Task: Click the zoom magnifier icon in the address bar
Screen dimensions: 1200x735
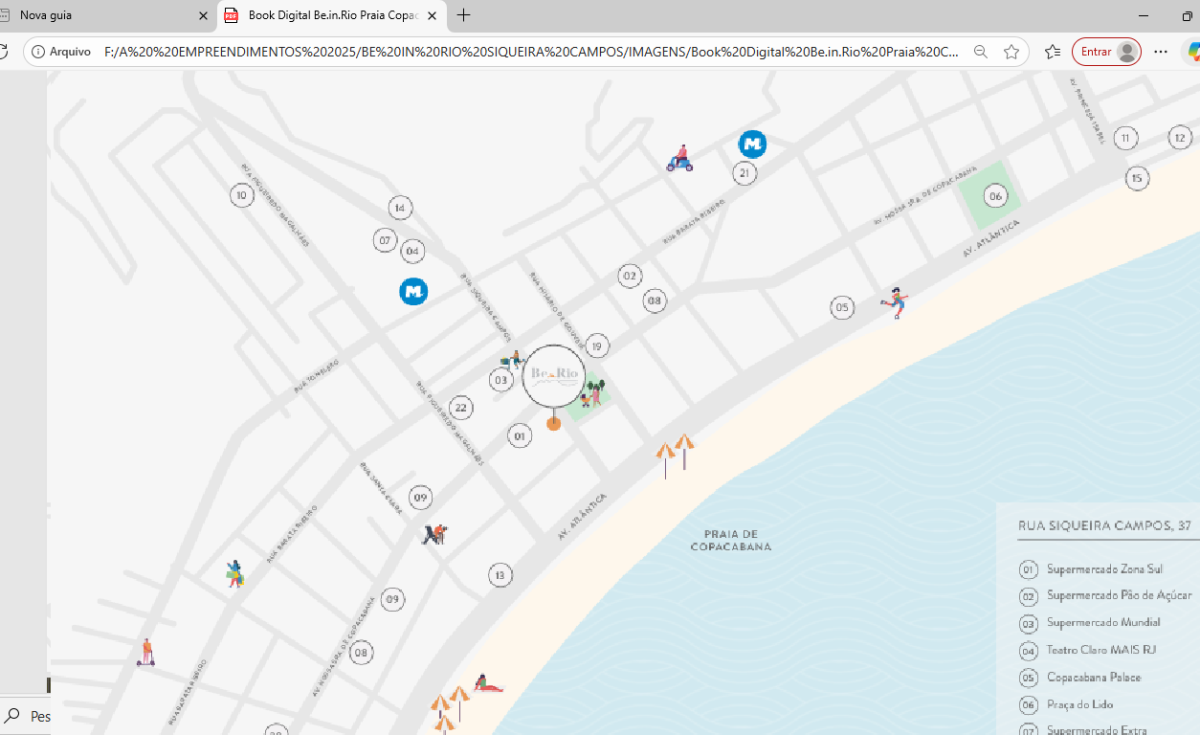Action: tap(980, 51)
